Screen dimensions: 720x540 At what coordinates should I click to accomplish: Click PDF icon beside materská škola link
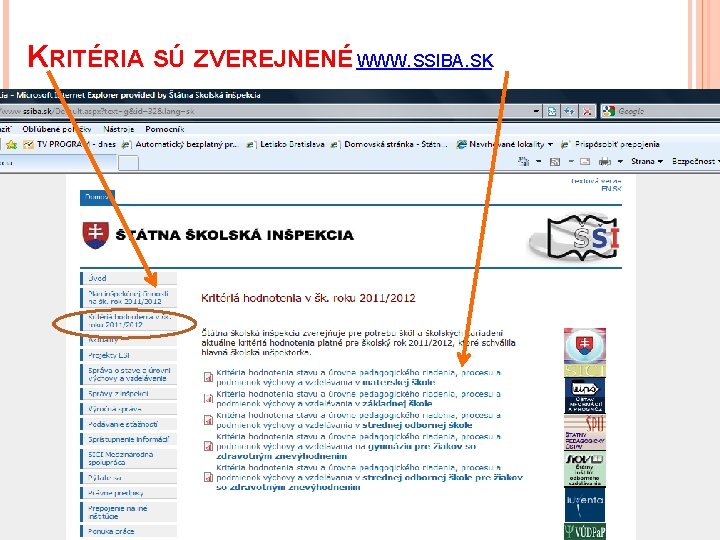tap(208, 377)
